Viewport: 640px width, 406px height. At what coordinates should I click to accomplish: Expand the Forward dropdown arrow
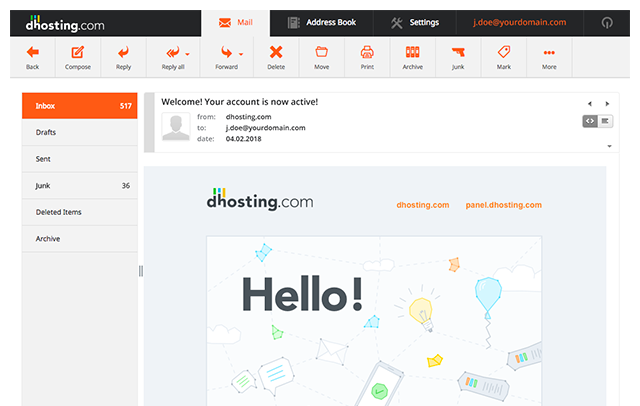(241, 54)
